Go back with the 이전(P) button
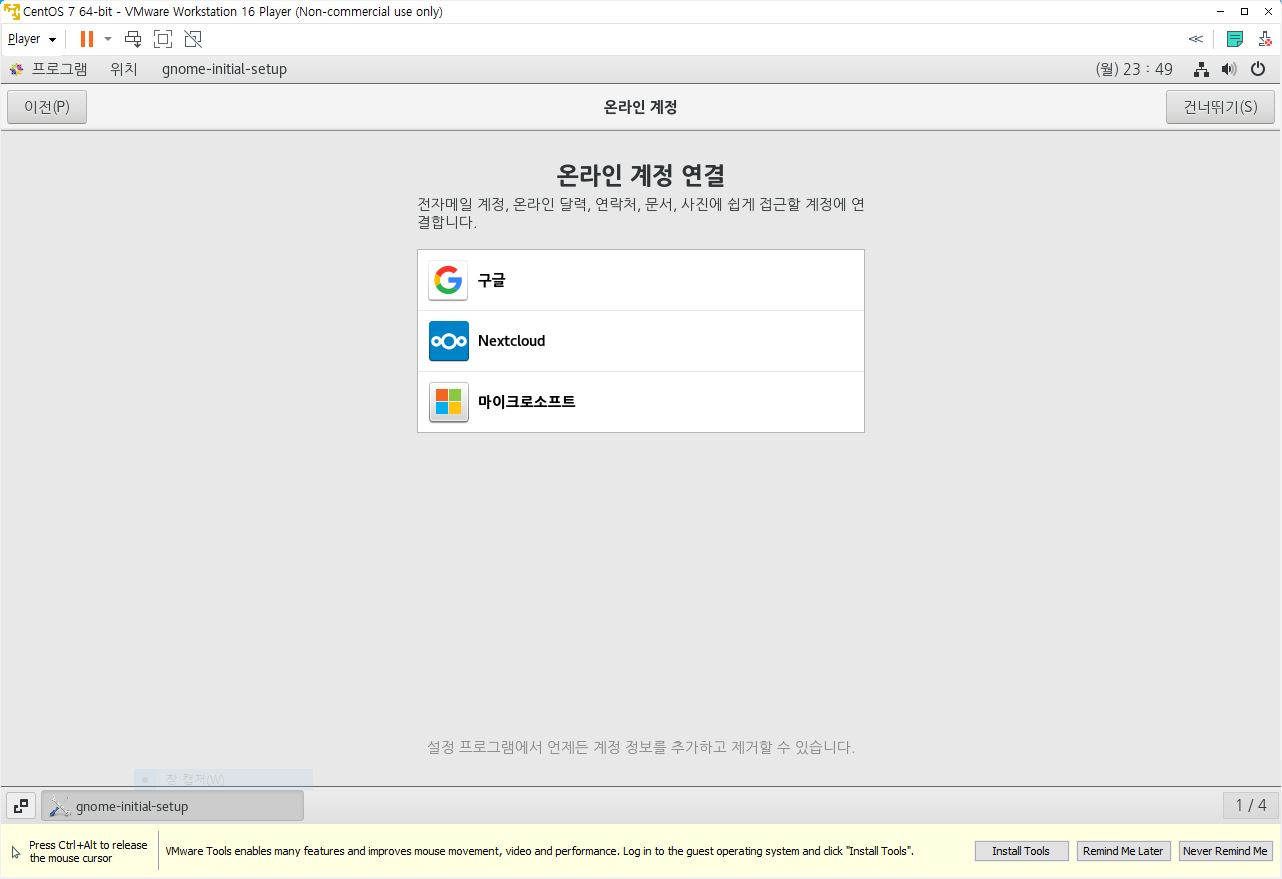 tap(47, 107)
